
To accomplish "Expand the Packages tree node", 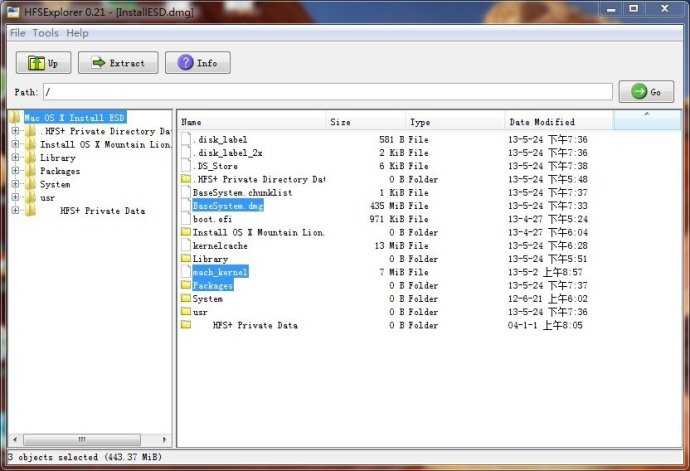I will [15, 170].
